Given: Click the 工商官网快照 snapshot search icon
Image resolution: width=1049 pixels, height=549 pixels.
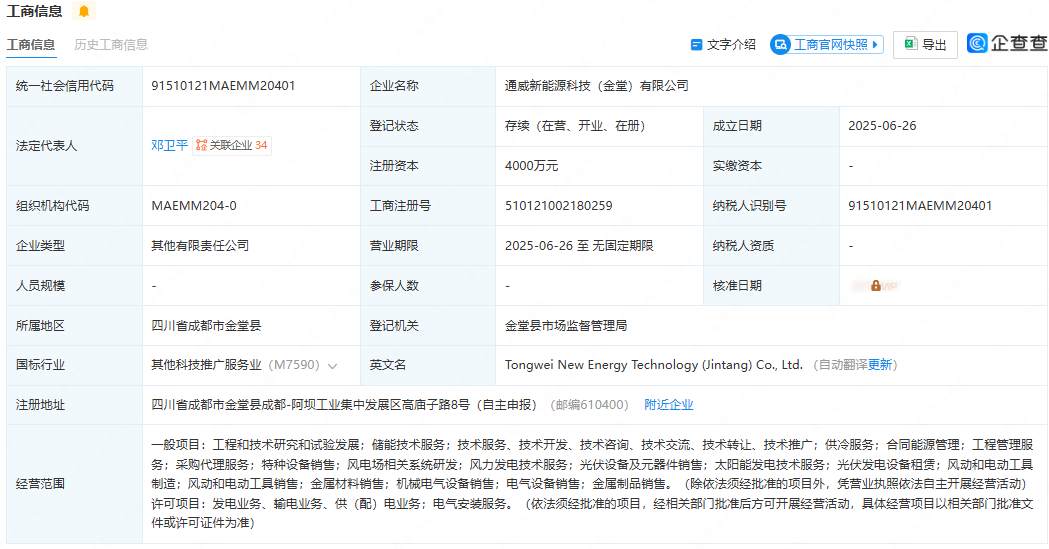Looking at the screenshot, I should 781,45.
